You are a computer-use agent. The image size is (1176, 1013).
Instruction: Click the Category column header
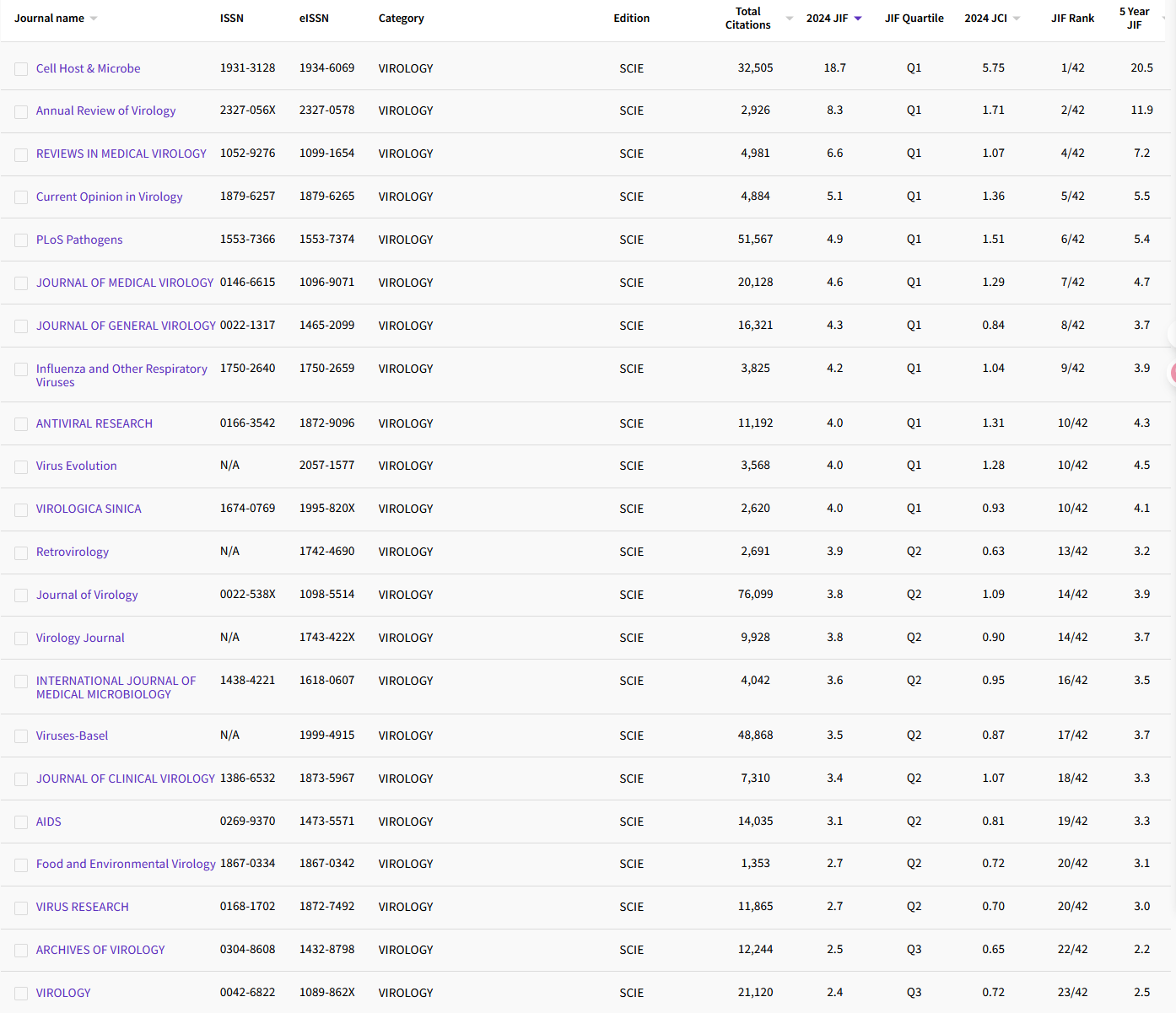tap(402, 18)
